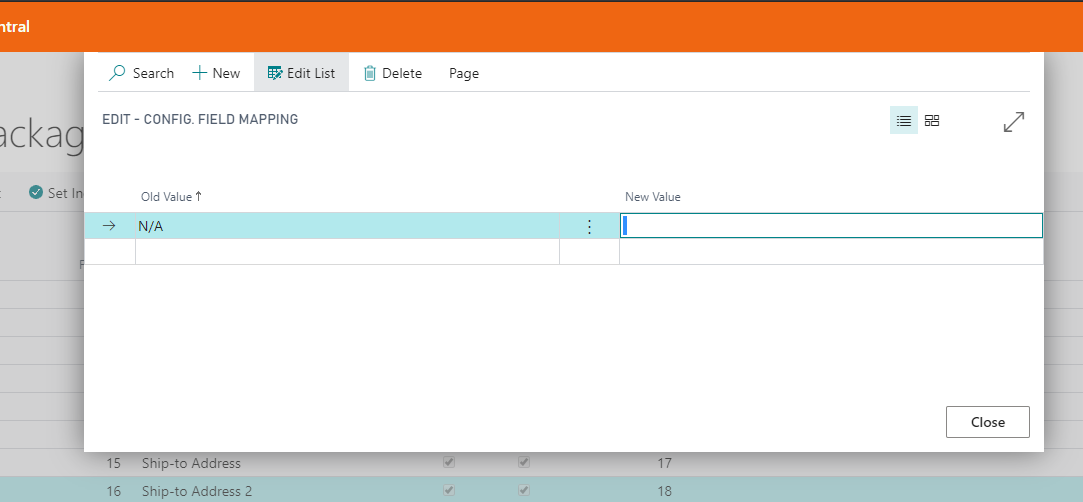Toggle the first checkbox in Ship-to Address row

[x=449, y=463]
